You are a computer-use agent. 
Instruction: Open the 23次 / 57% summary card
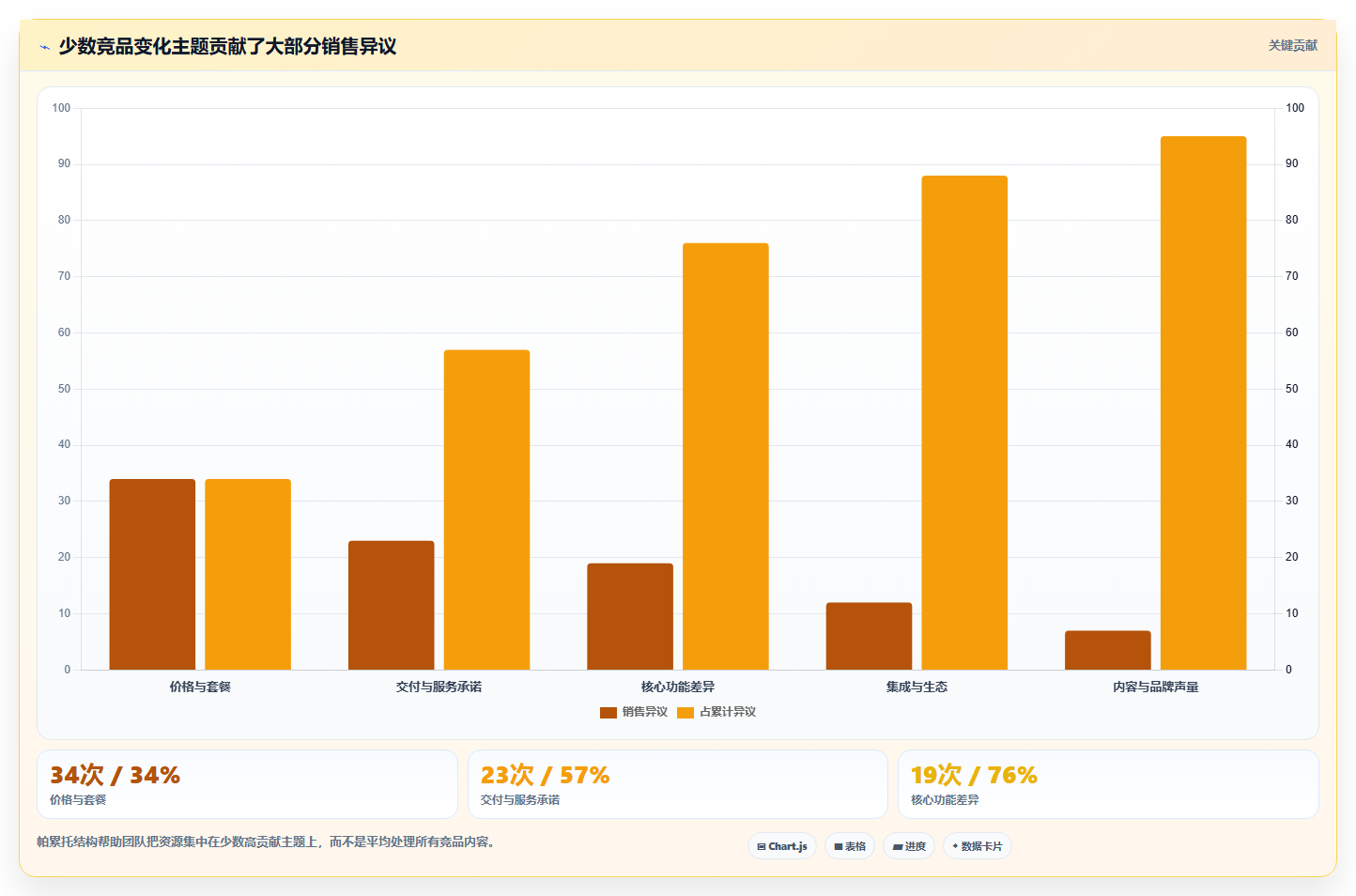[x=678, y=784]
